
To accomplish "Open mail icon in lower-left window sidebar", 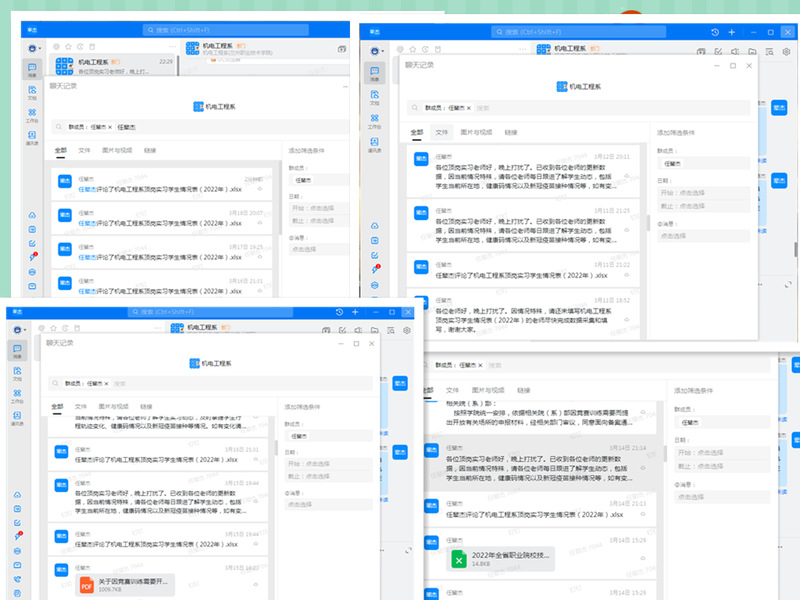I will point(17,565).
